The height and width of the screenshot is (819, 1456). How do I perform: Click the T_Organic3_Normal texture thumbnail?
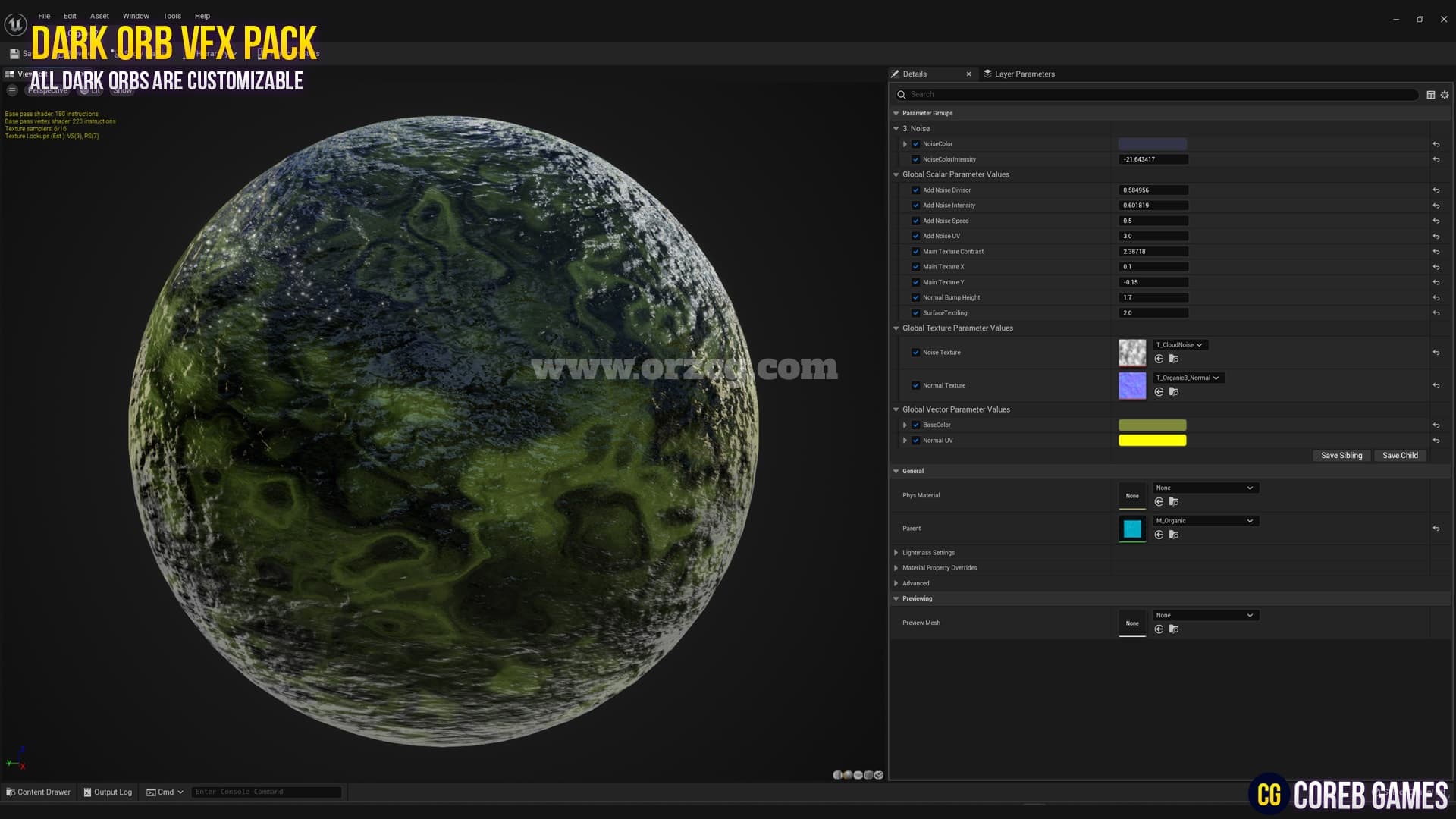[x=1132, y=385]
